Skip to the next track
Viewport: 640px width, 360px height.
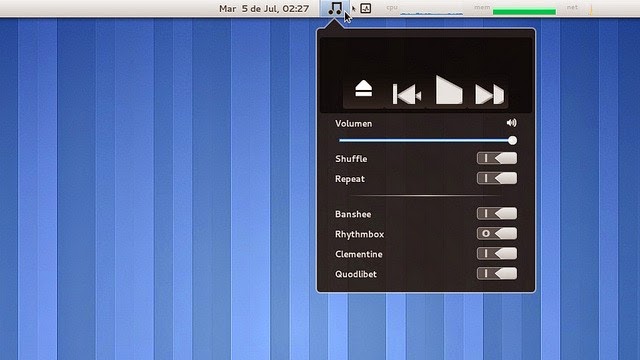click(x=489, y=94)
